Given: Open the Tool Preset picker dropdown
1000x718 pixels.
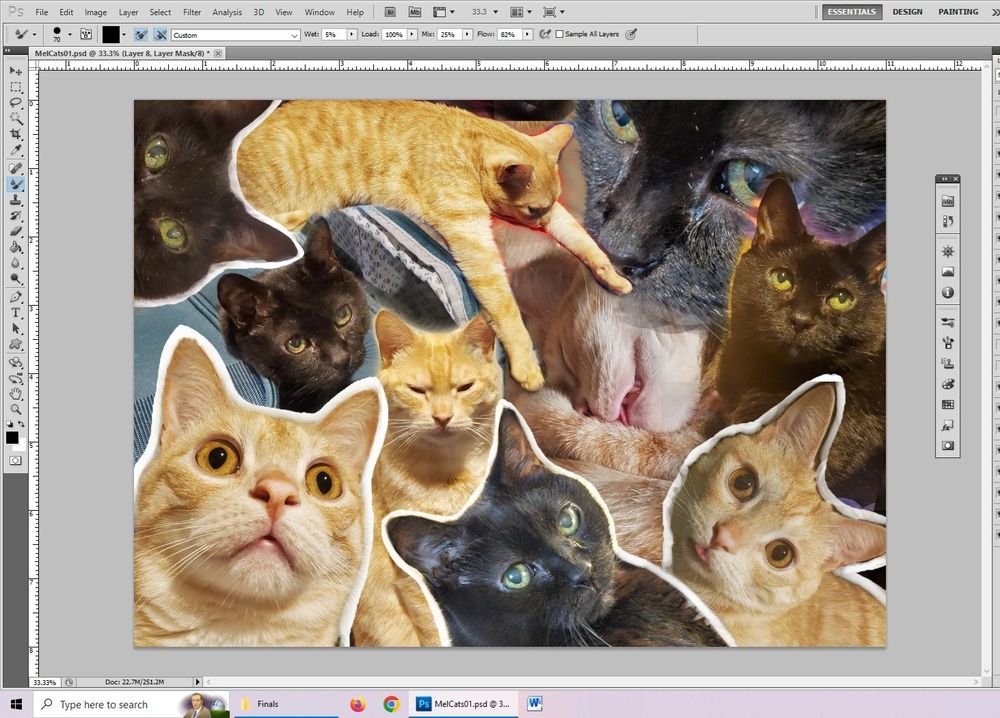Looking at the screenshot, I should 34,34.
